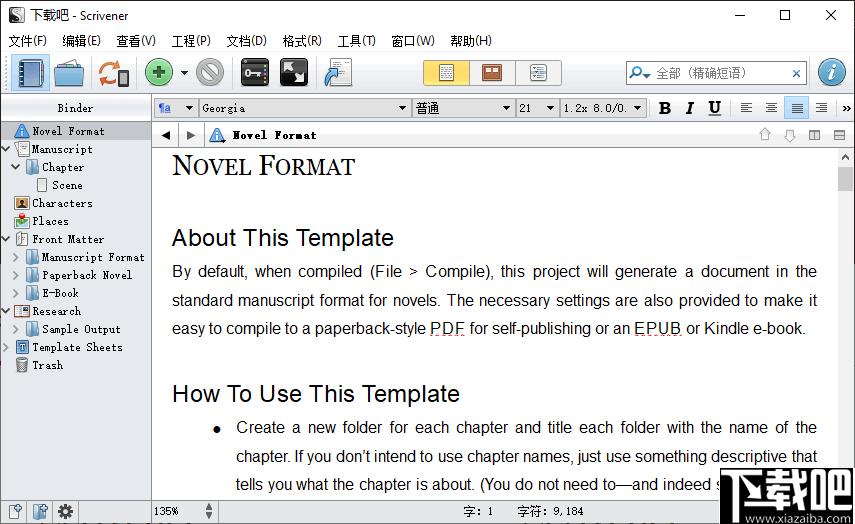Open the line spacing 1.2x dropdown
This screenshot has width=855, height=524.
[603, 108]
